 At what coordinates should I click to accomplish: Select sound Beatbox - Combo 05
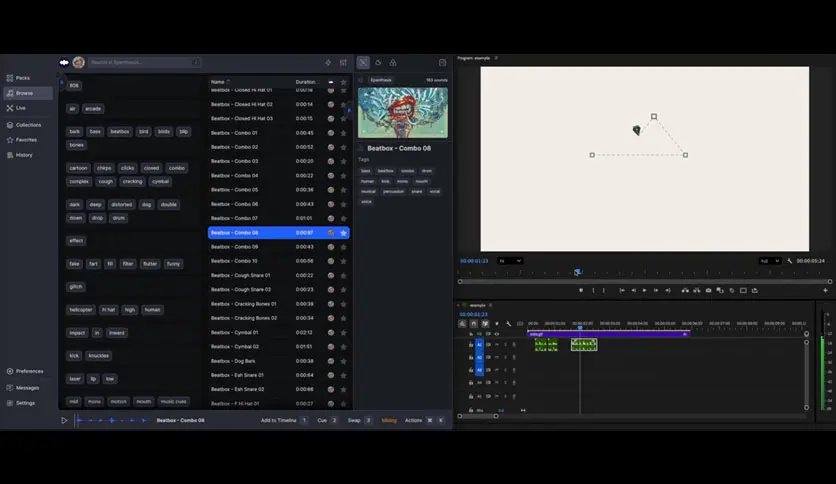[279, 190]
